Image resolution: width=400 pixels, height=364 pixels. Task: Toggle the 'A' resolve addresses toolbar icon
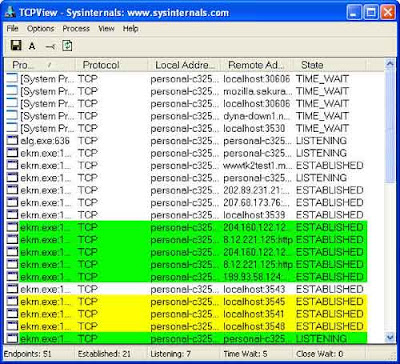32,46
